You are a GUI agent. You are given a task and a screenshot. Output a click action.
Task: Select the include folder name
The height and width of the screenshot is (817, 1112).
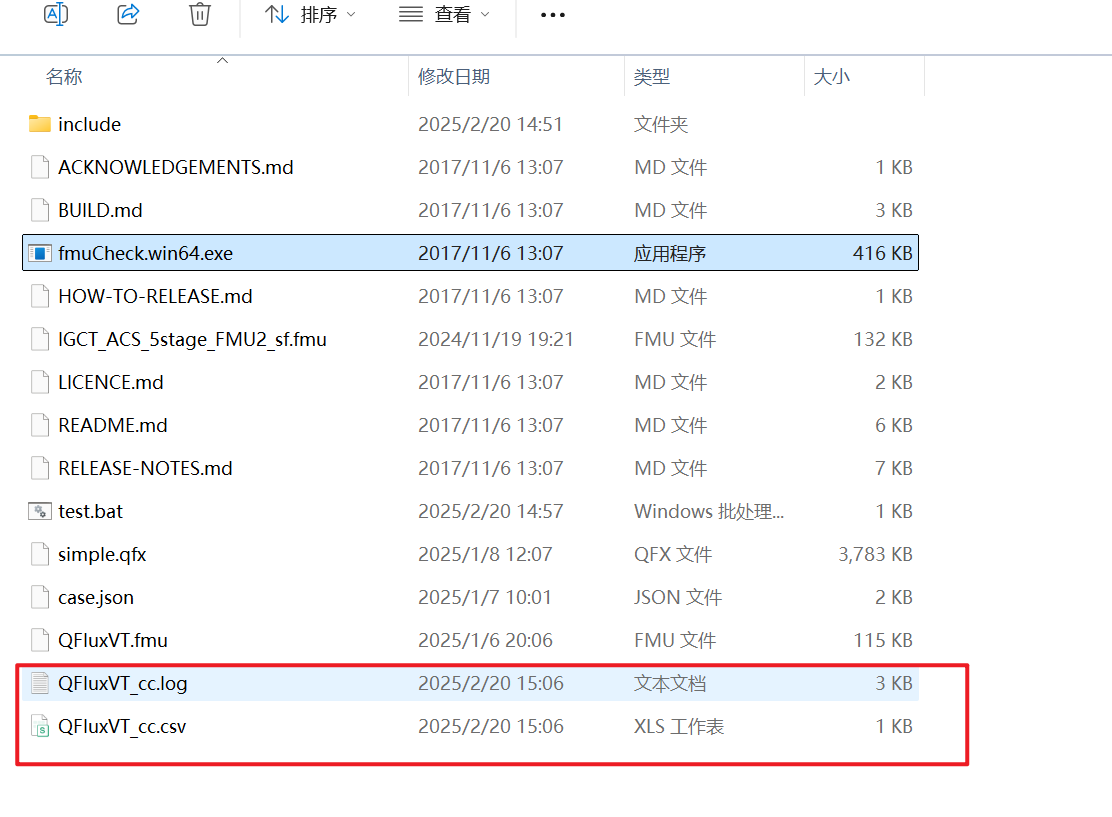89,124
